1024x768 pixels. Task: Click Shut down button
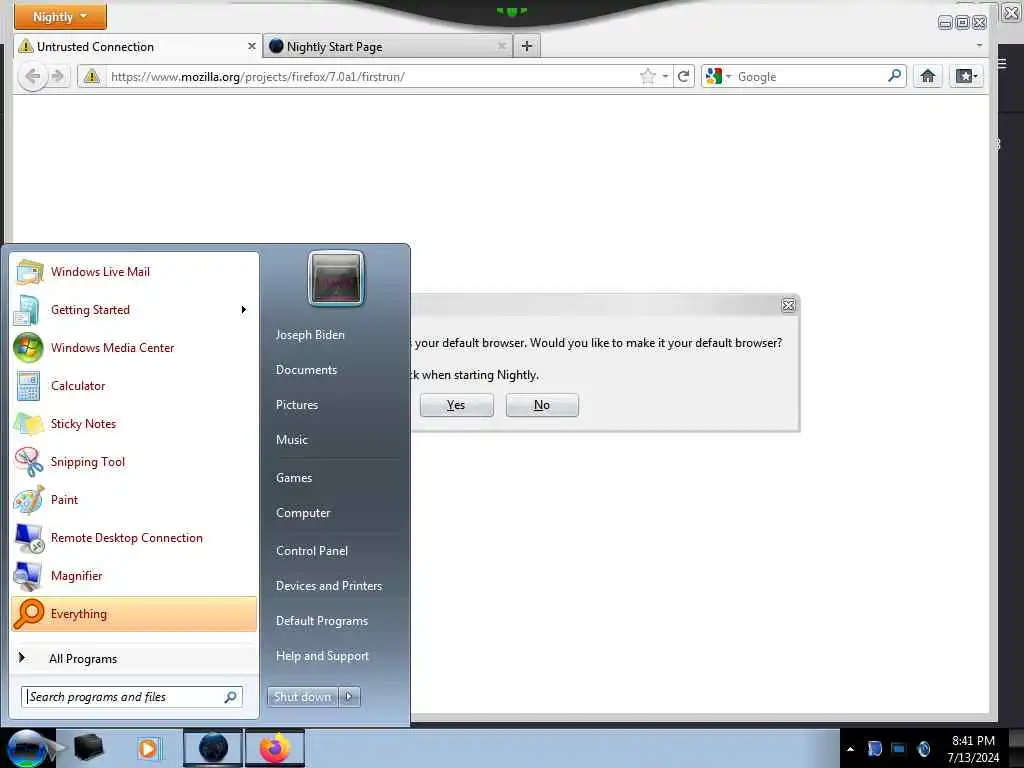pos(302,697)
